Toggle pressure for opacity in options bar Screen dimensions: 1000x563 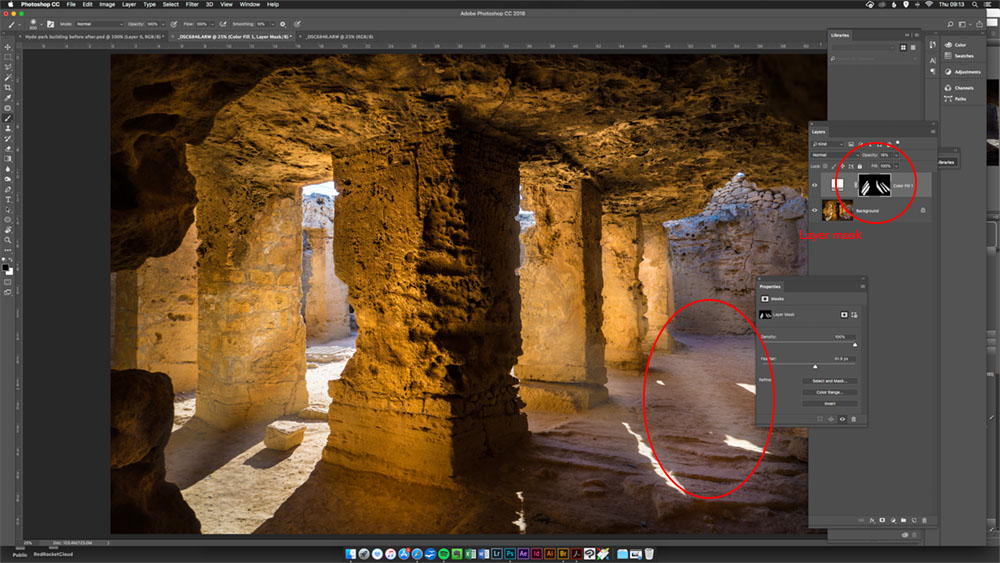point(173,24)
